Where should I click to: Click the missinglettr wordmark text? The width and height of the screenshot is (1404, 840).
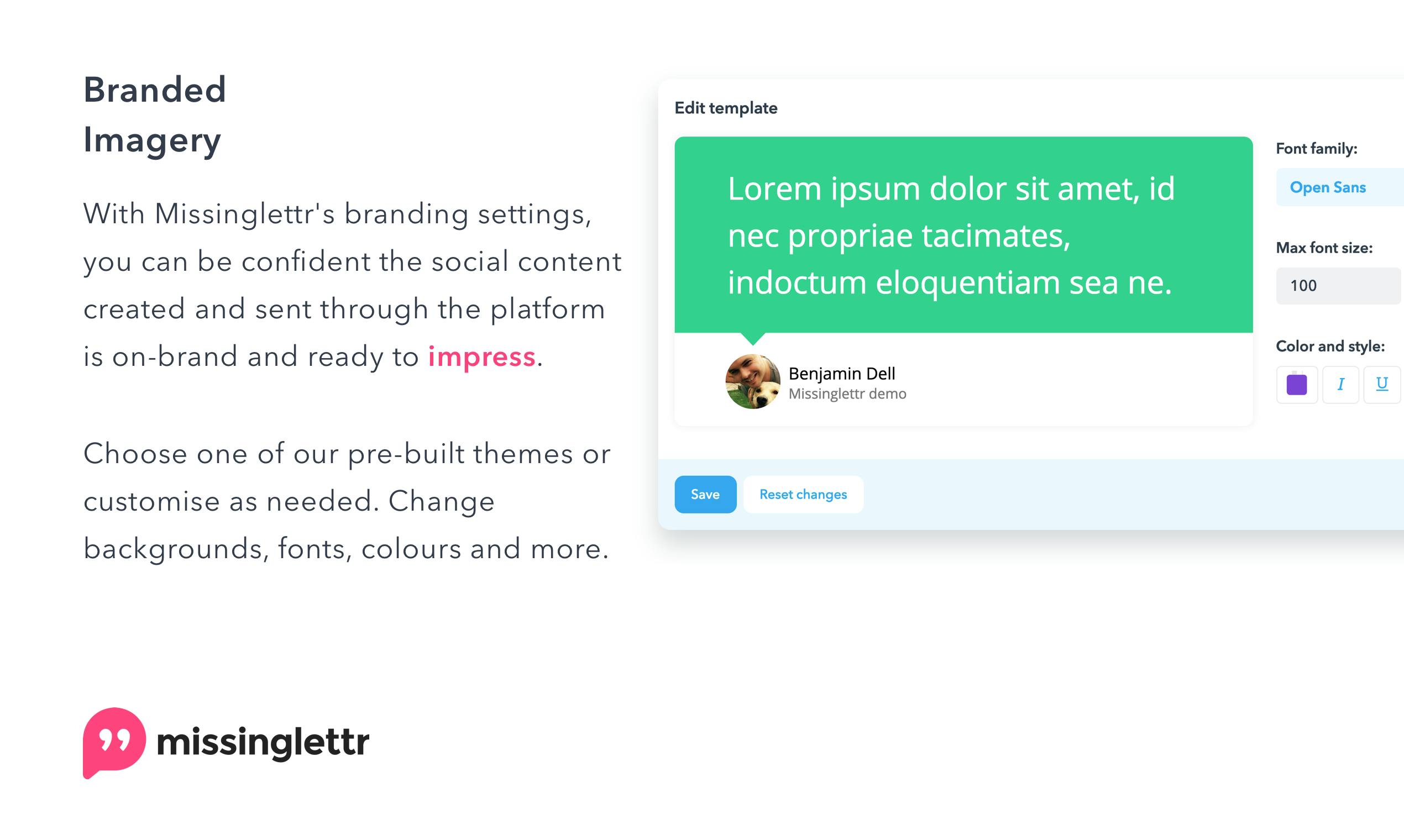click(x=263, y=742)
